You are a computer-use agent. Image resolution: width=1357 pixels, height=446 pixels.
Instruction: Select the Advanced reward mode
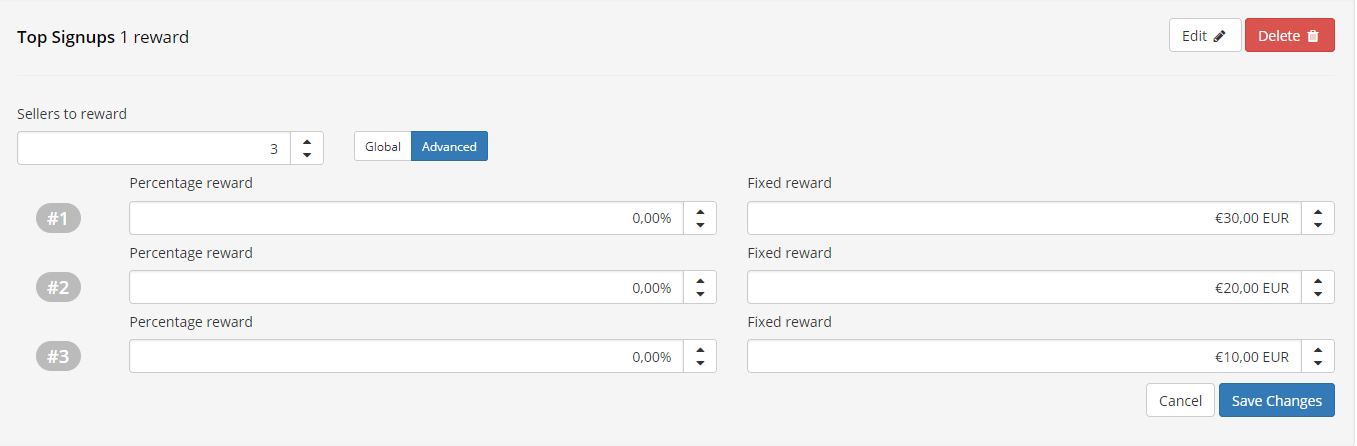449,146
